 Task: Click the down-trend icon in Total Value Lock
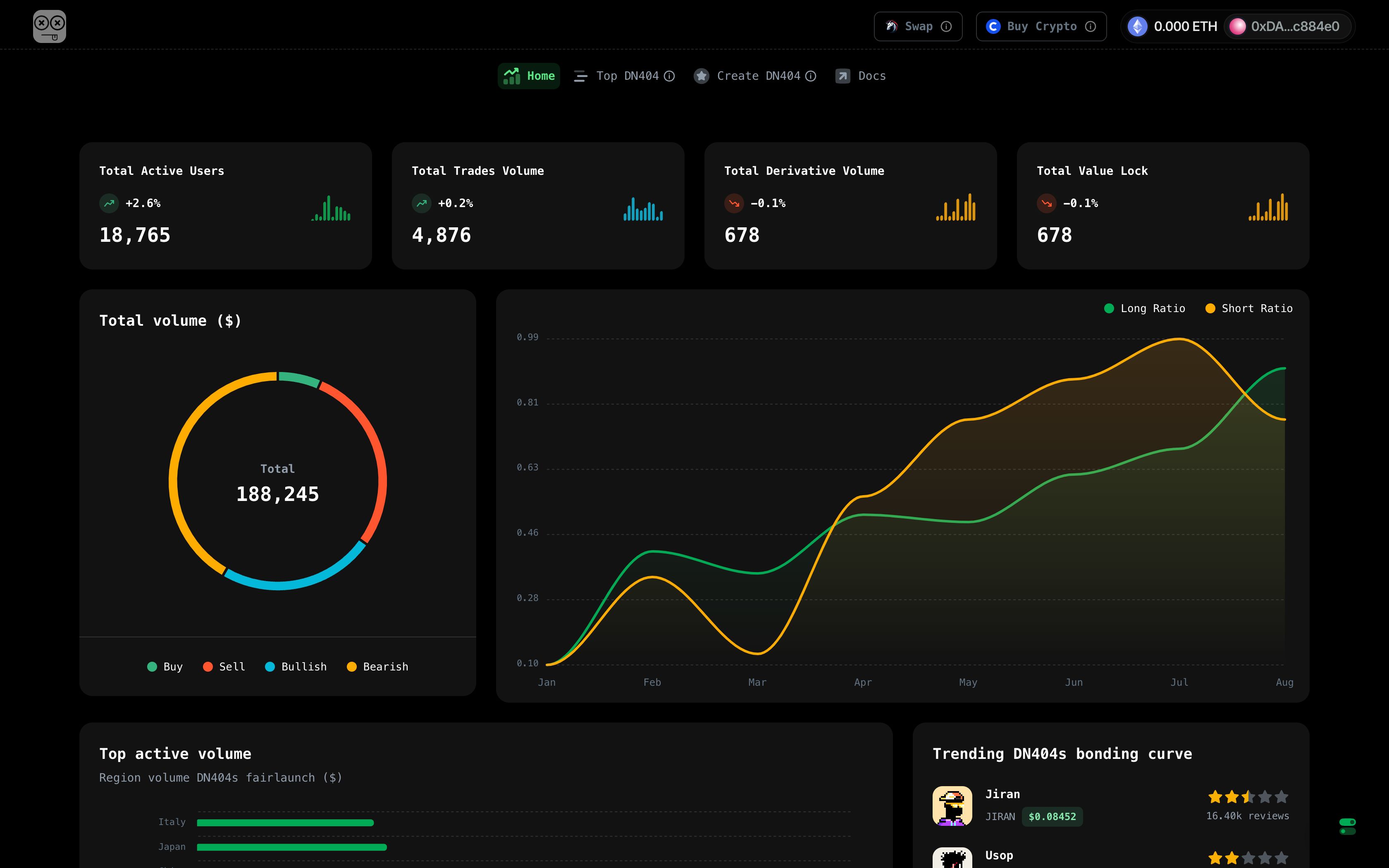[x=1046, y=203]
